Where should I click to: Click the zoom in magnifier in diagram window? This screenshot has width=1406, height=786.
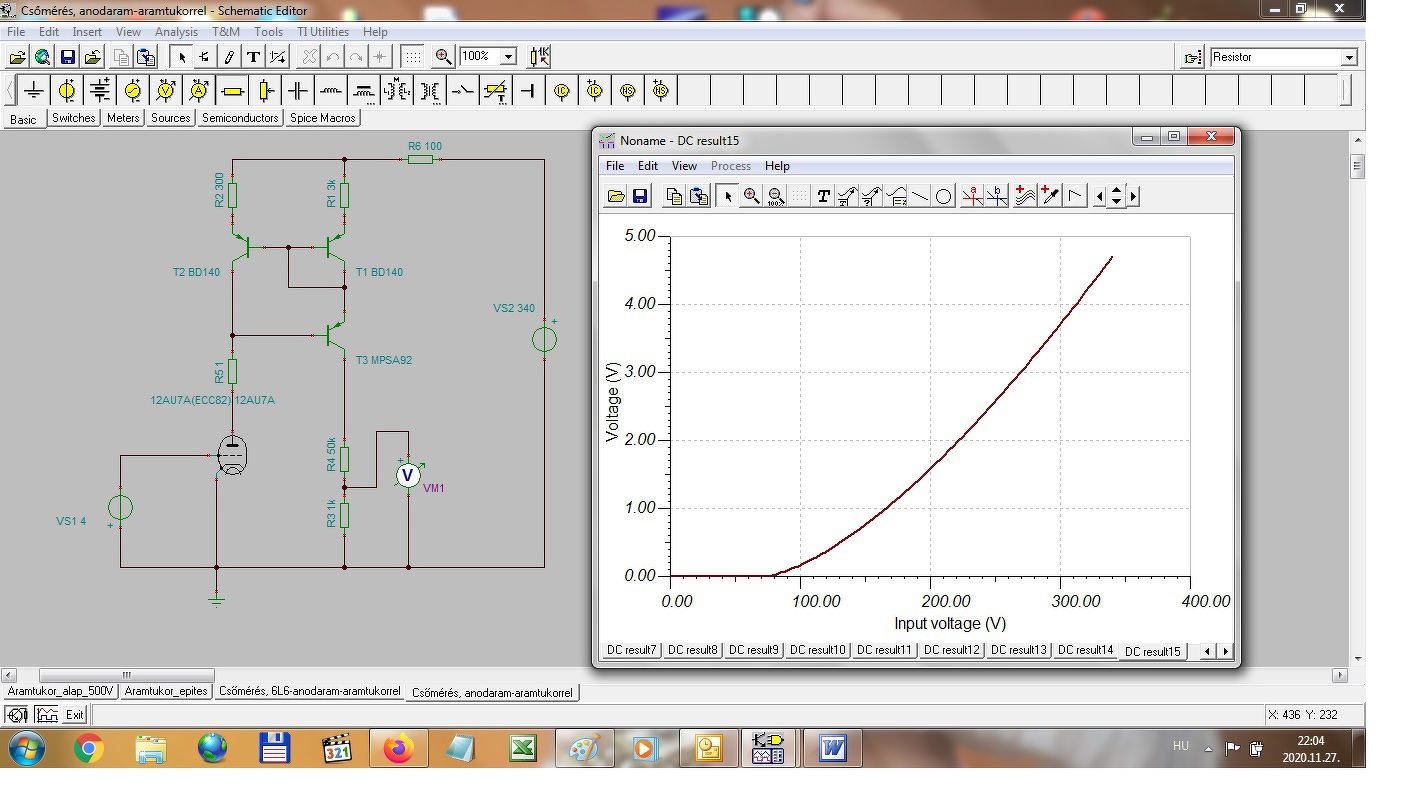[x=751, y=196]
